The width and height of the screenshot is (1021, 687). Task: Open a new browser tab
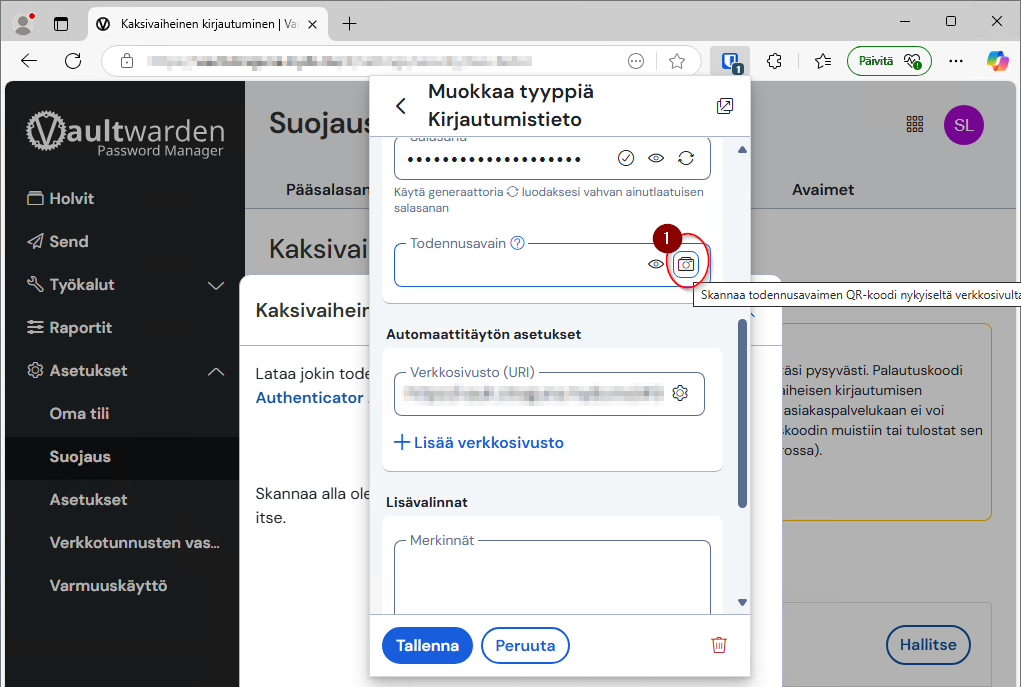click(350, 24)
